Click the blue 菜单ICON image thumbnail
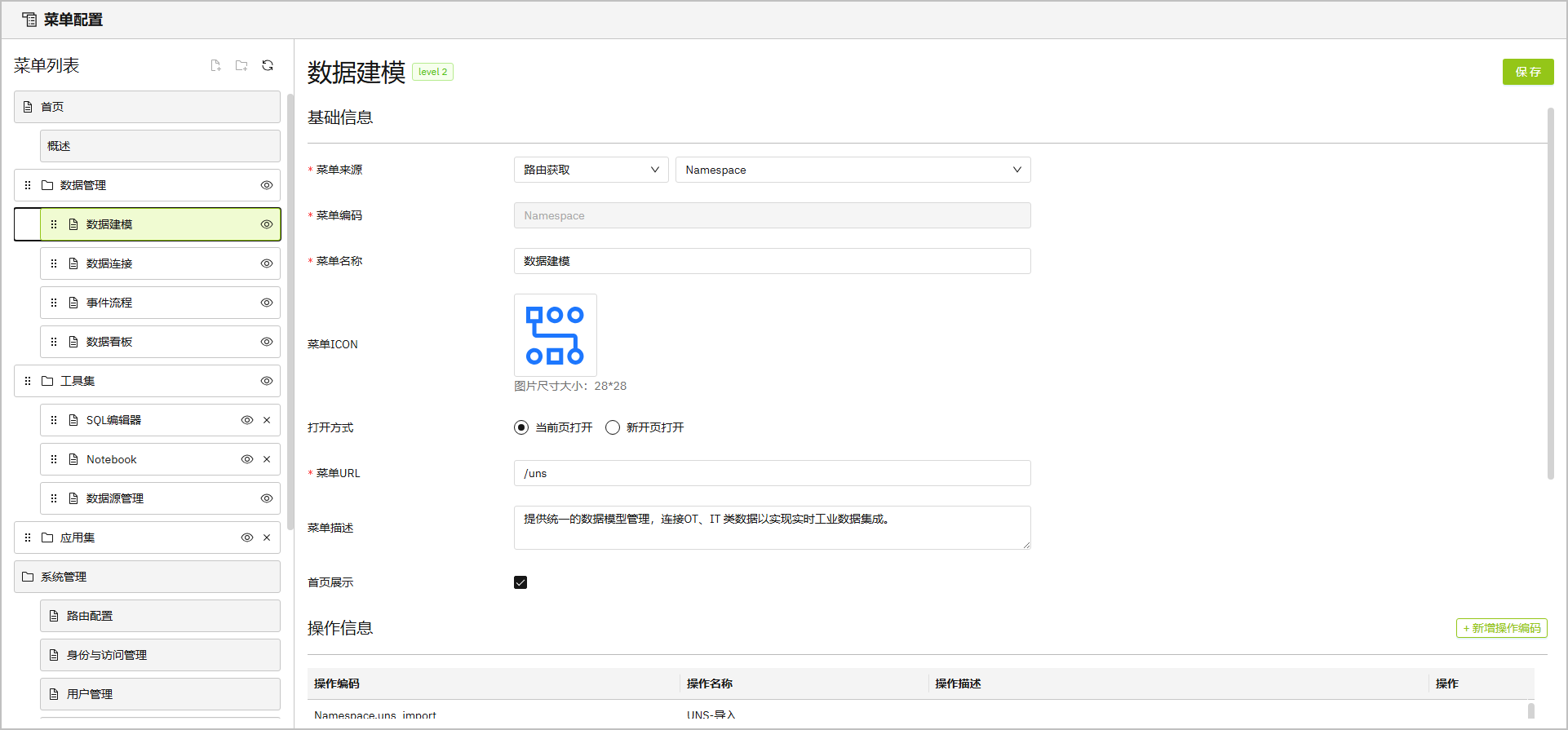This screenshot has height=730, width=1568. (555, 335)
